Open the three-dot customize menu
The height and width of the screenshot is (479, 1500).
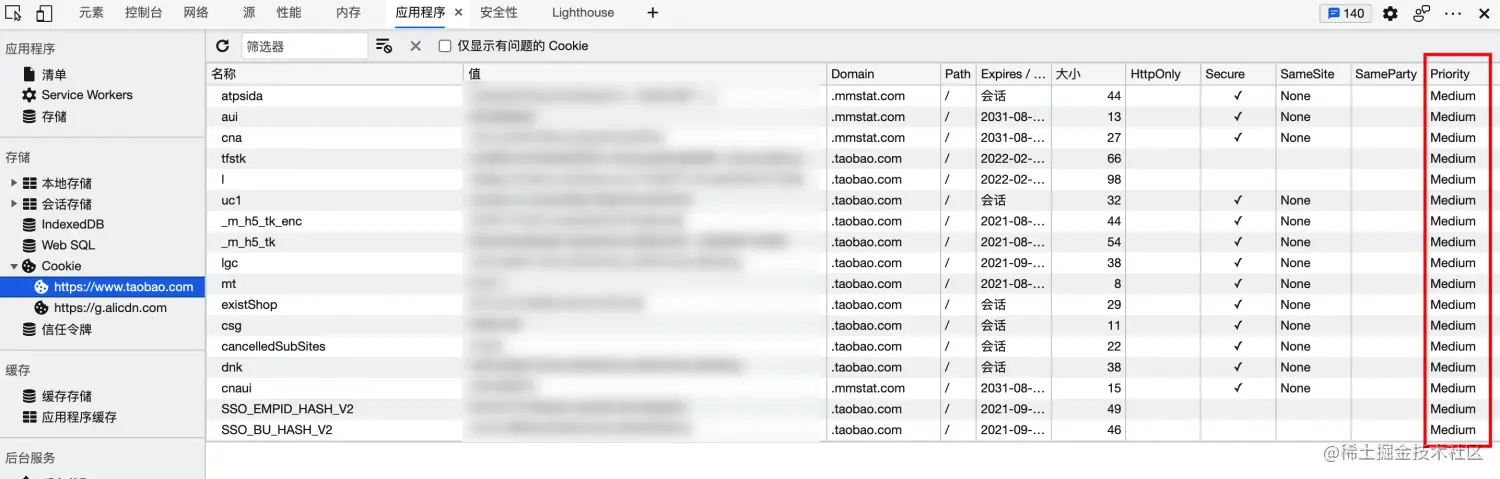(x=1453, y=13)
